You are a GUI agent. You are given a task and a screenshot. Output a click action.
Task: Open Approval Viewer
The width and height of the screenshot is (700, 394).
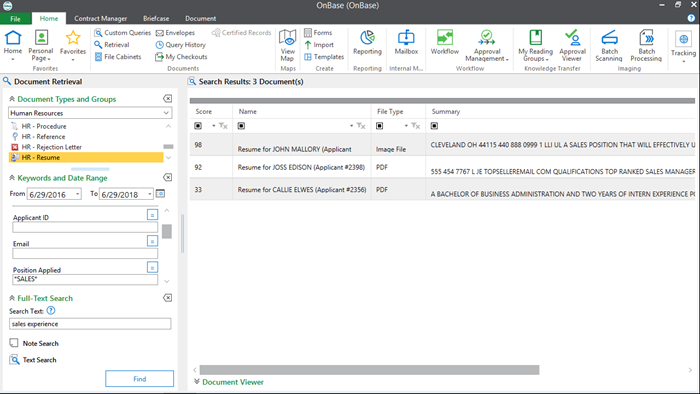point(572,46)
